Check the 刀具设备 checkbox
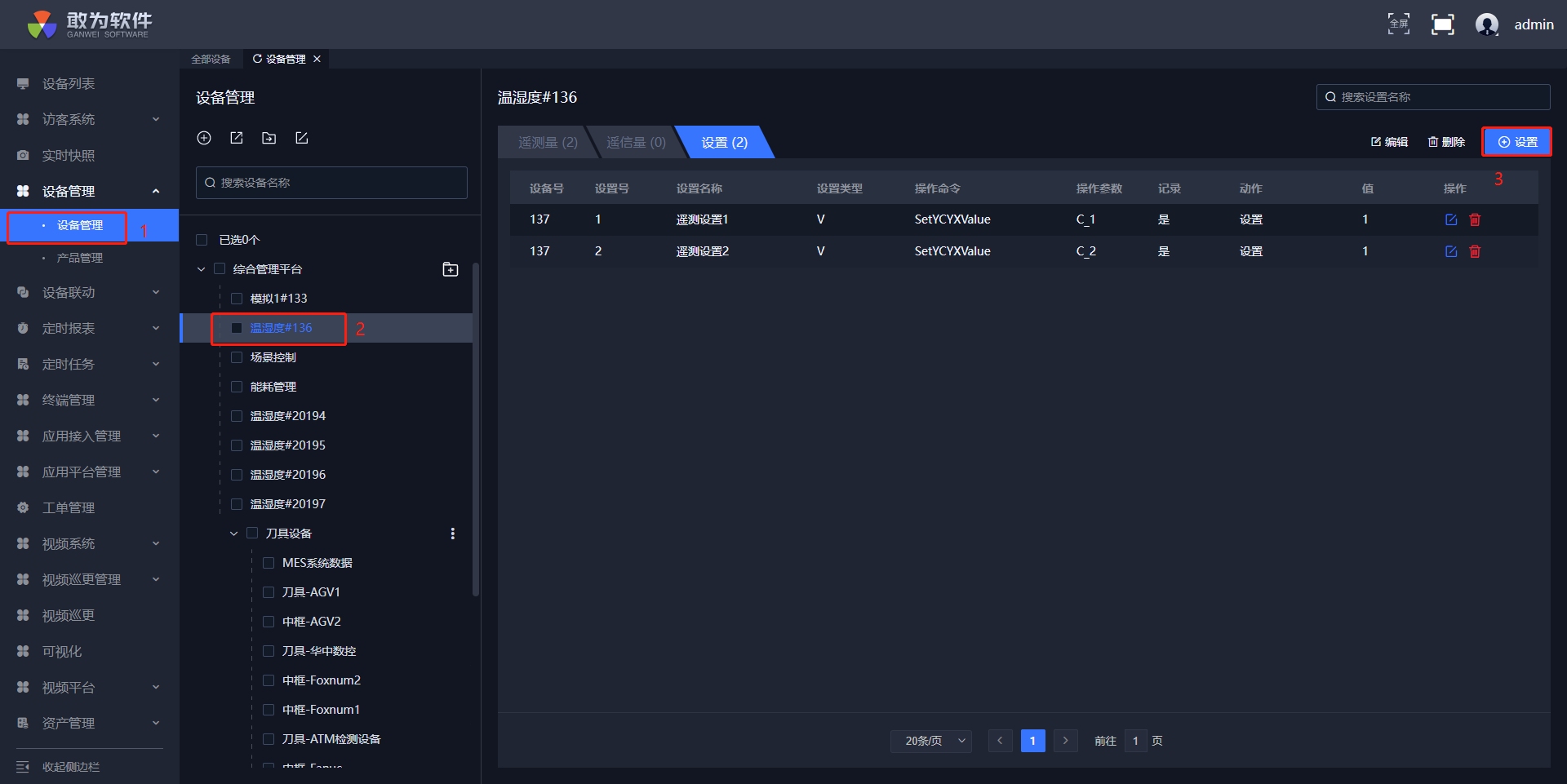The height and width of the screenshot is (784, 1567). coord(252,534)
